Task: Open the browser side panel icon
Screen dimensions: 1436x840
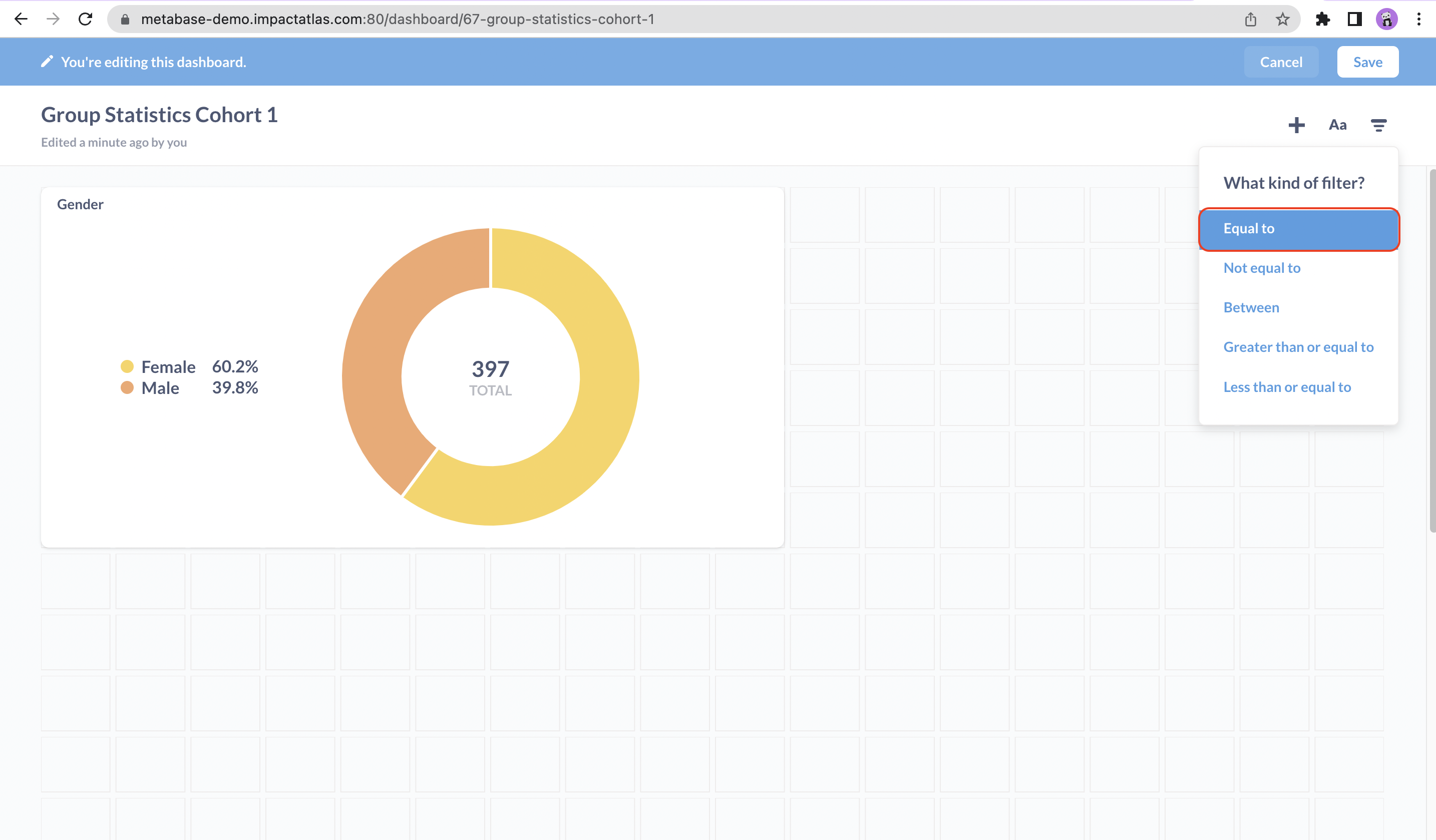Action: pos(1354,20)
